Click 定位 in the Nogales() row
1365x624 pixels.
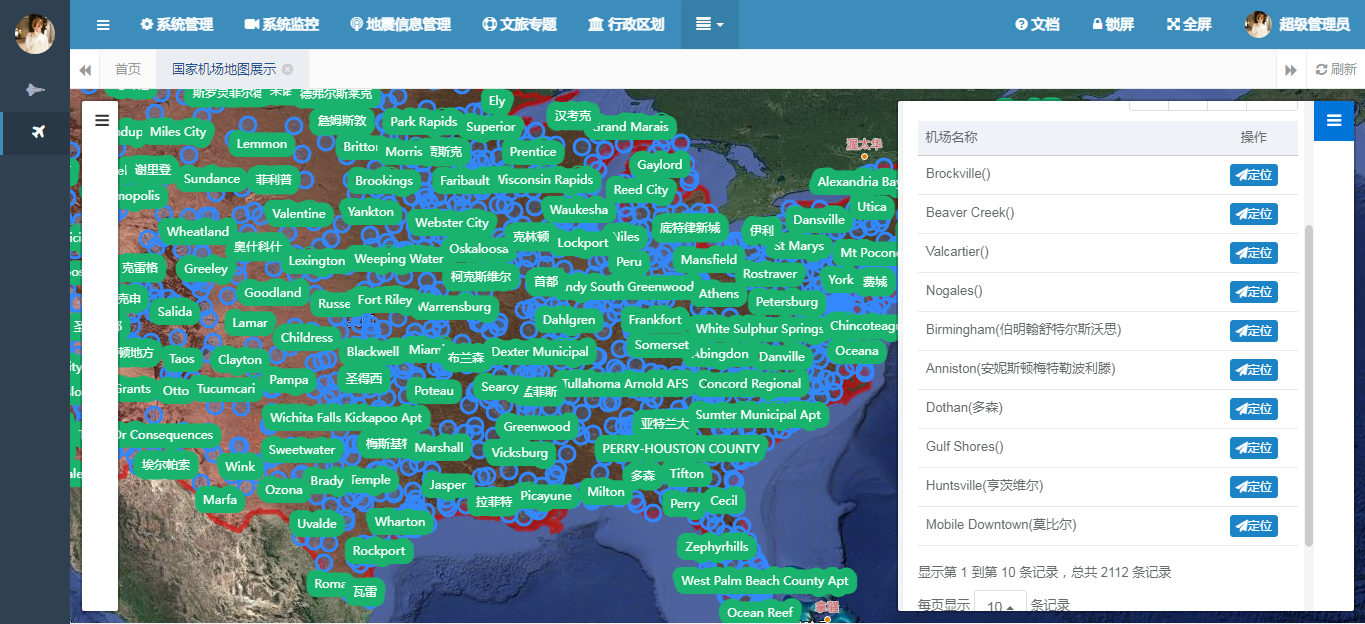(x=1254, y=292)
